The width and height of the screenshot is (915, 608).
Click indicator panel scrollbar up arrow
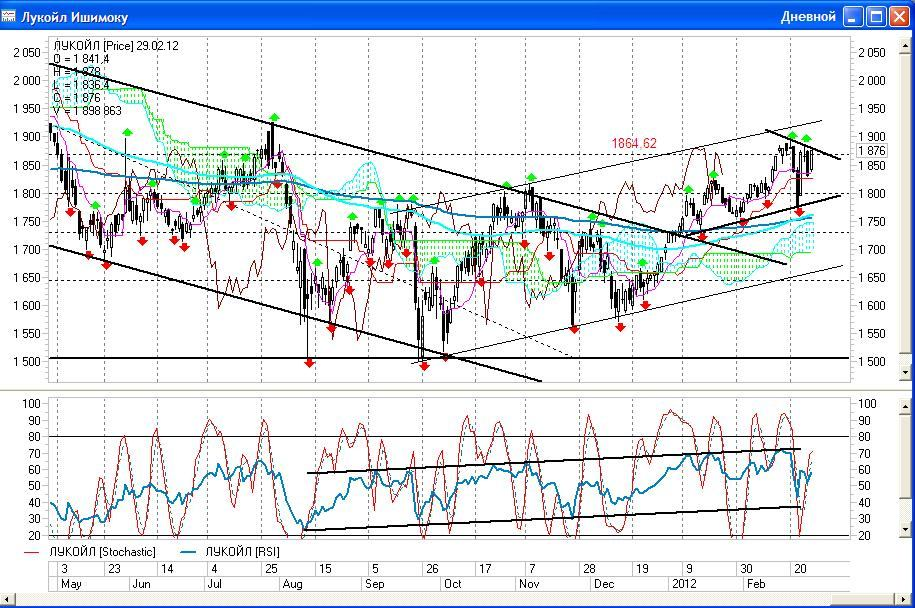[x=905, y=406]
